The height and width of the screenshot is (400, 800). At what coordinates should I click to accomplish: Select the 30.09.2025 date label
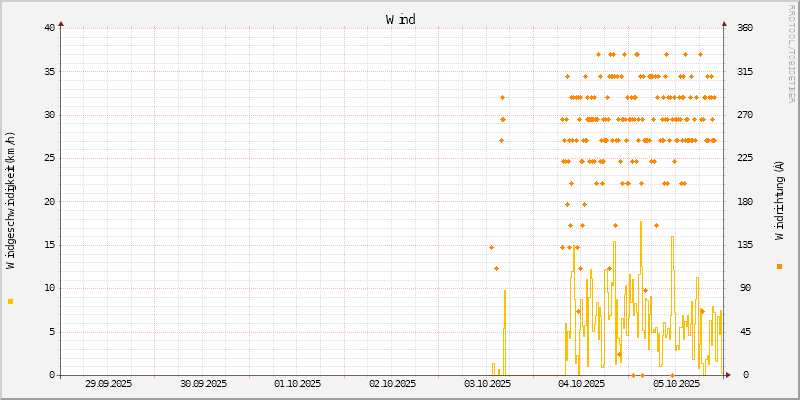203,383
